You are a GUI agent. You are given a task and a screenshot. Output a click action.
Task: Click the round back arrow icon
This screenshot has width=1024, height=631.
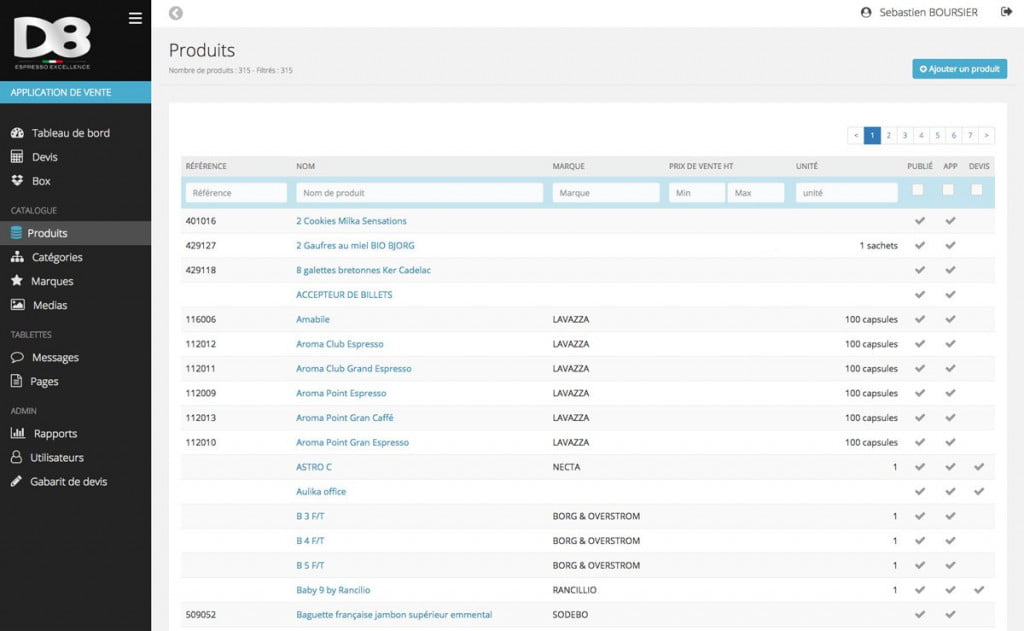(x=176, y=13)
